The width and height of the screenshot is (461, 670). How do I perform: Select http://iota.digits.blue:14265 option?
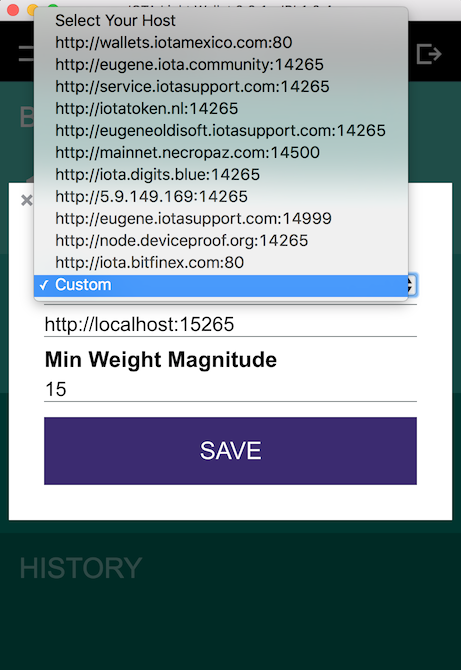[221, 175]
